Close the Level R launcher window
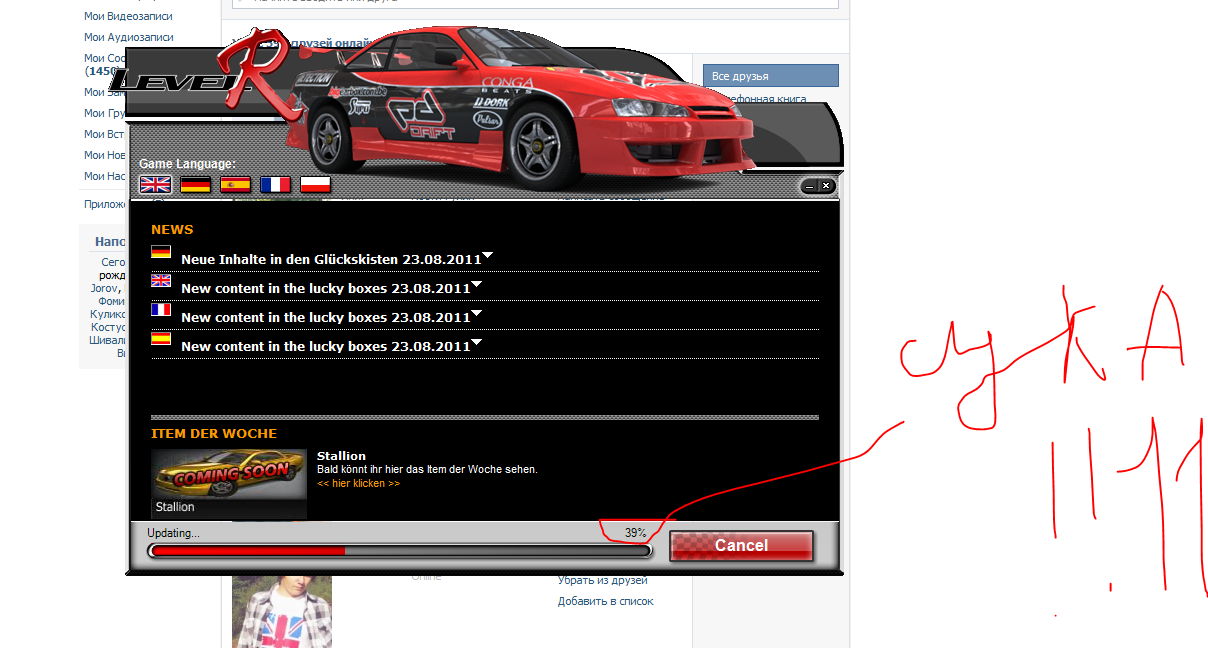The width and height of the screenshot is (1208, 648). [x=825, y=186]
